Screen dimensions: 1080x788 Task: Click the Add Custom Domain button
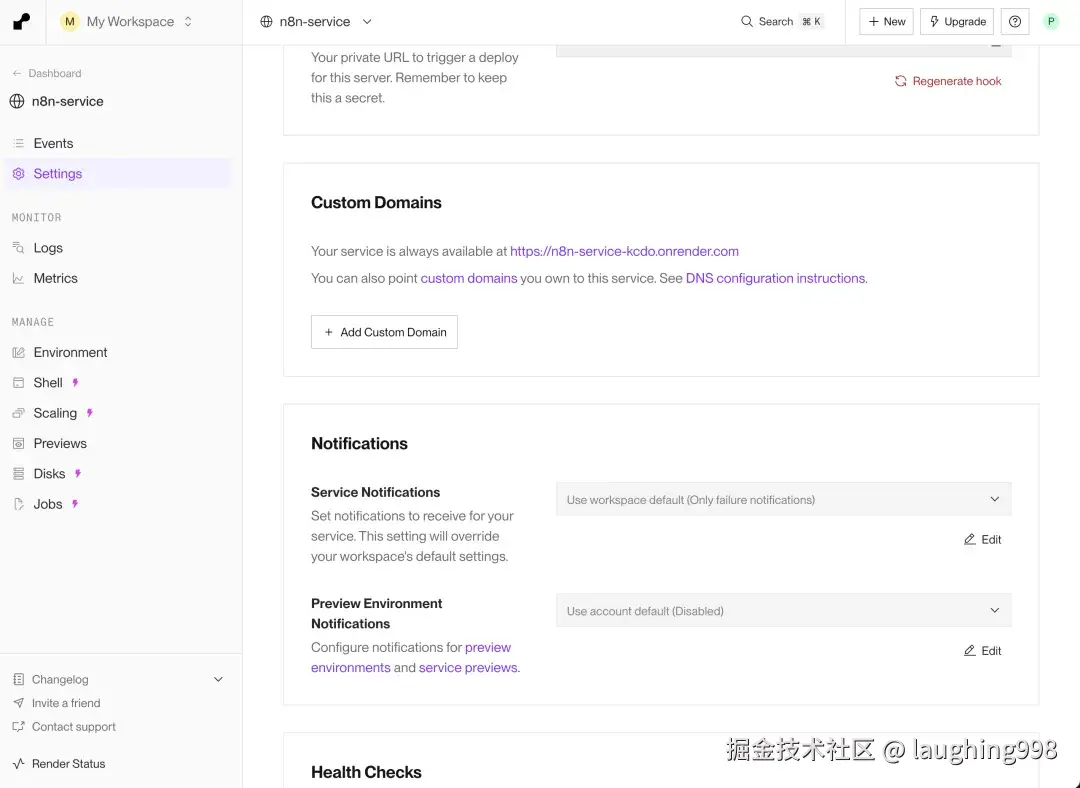point(384,333)
